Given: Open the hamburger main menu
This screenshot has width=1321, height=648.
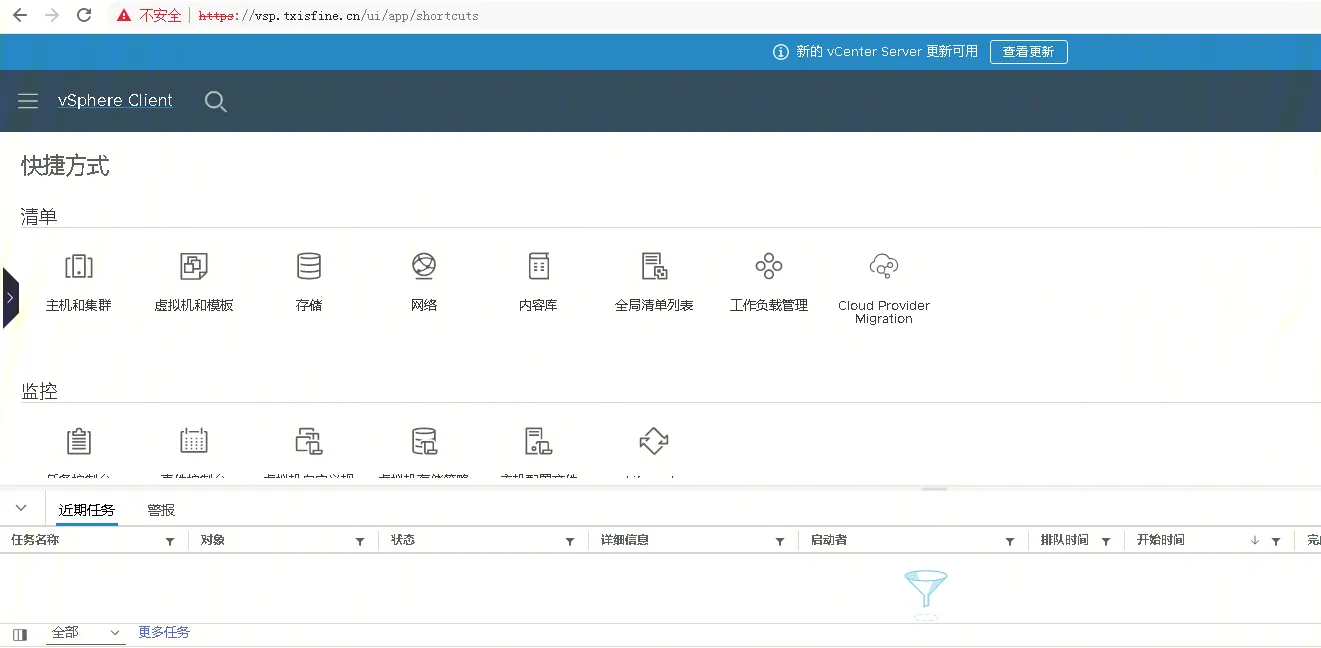Looking at the screenshot, I should point(28,101).
